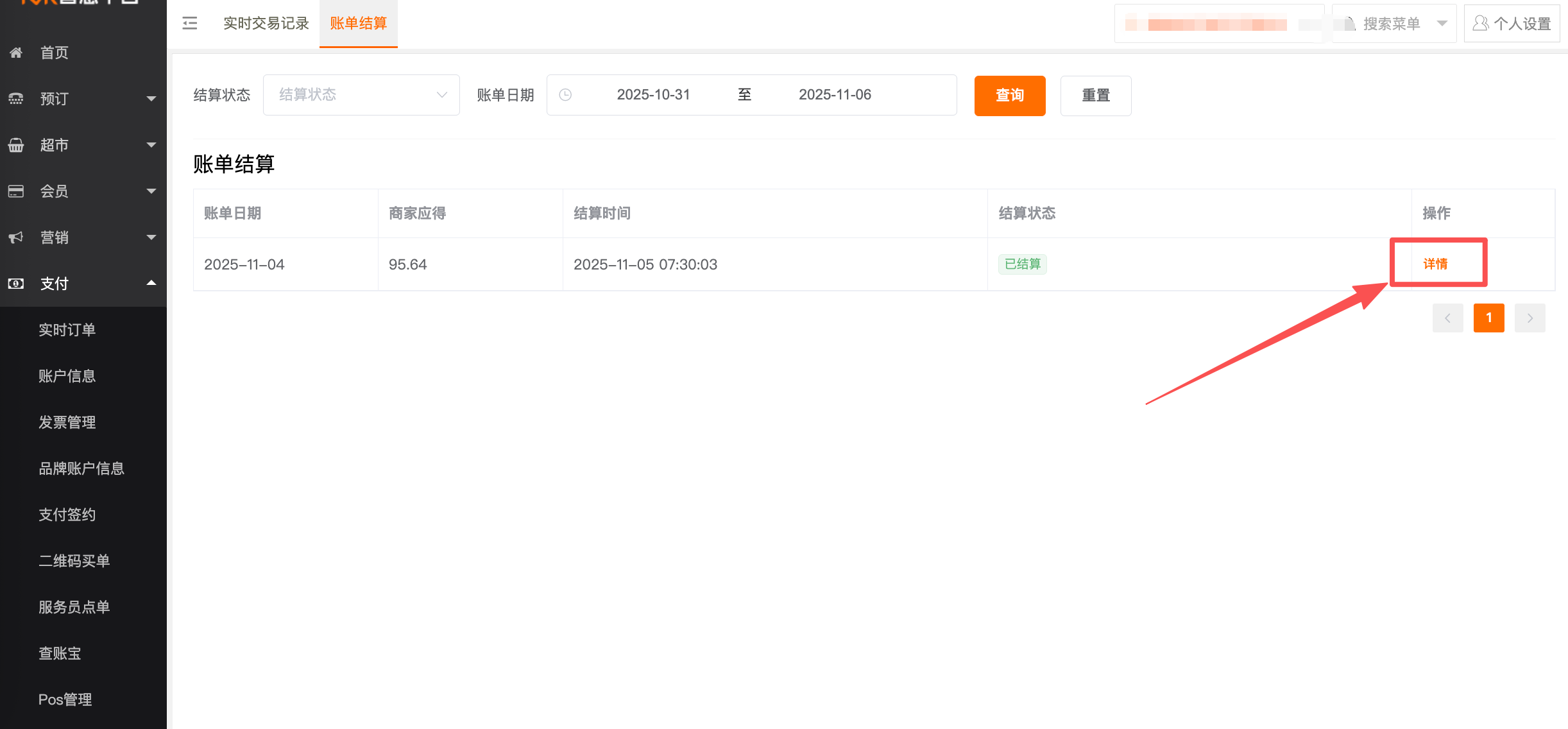Screen dimensions: 1568x729
Task: Click the clock icon in the date range field
Action: [x=565, y=95]
